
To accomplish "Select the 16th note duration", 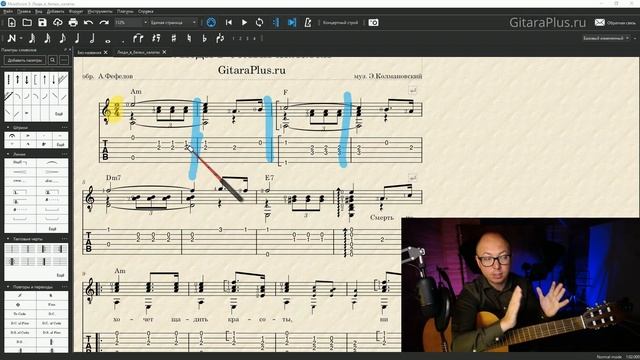I will click(x=47, y=38).
